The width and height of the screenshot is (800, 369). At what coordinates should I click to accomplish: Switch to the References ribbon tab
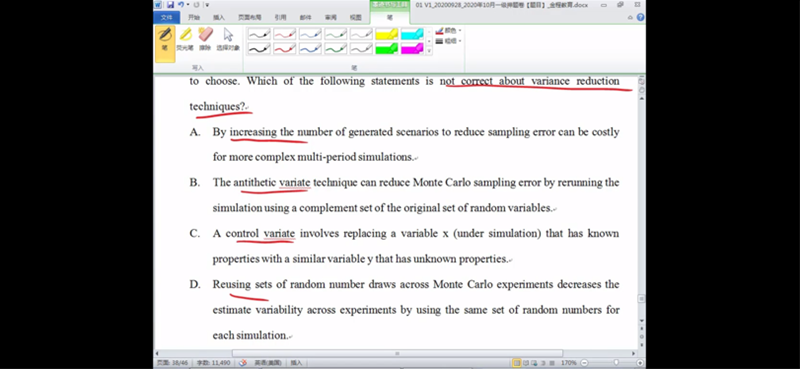280,17
